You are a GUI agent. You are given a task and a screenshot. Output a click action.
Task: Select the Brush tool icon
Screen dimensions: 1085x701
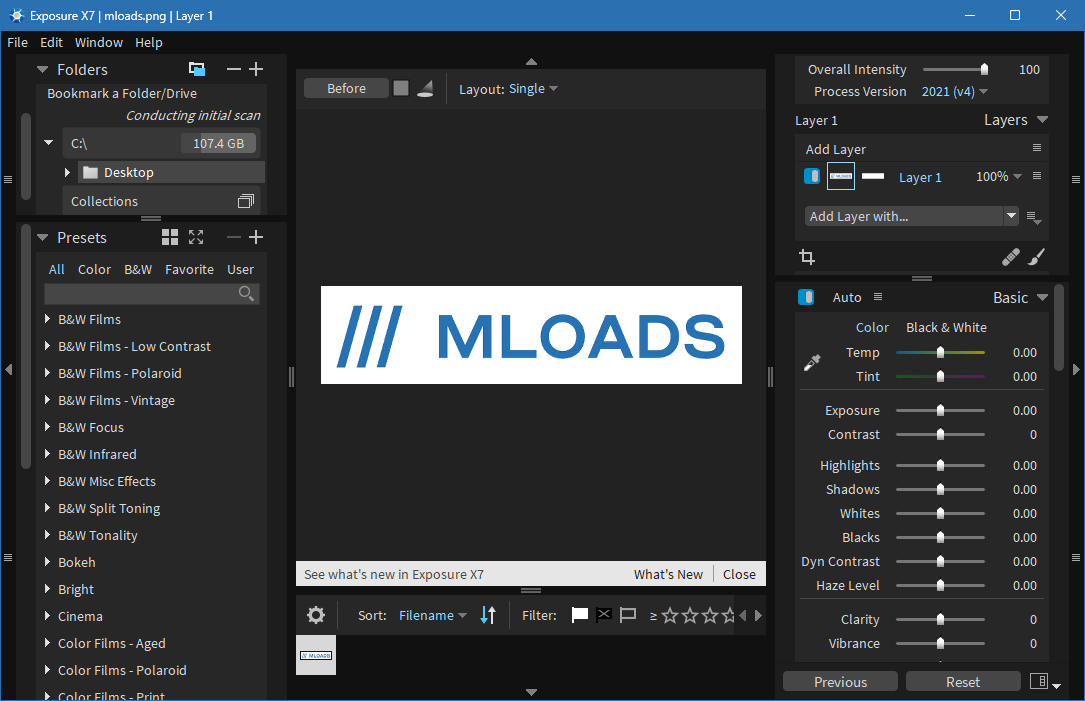pyautogui.click(x=1036, y=257)
